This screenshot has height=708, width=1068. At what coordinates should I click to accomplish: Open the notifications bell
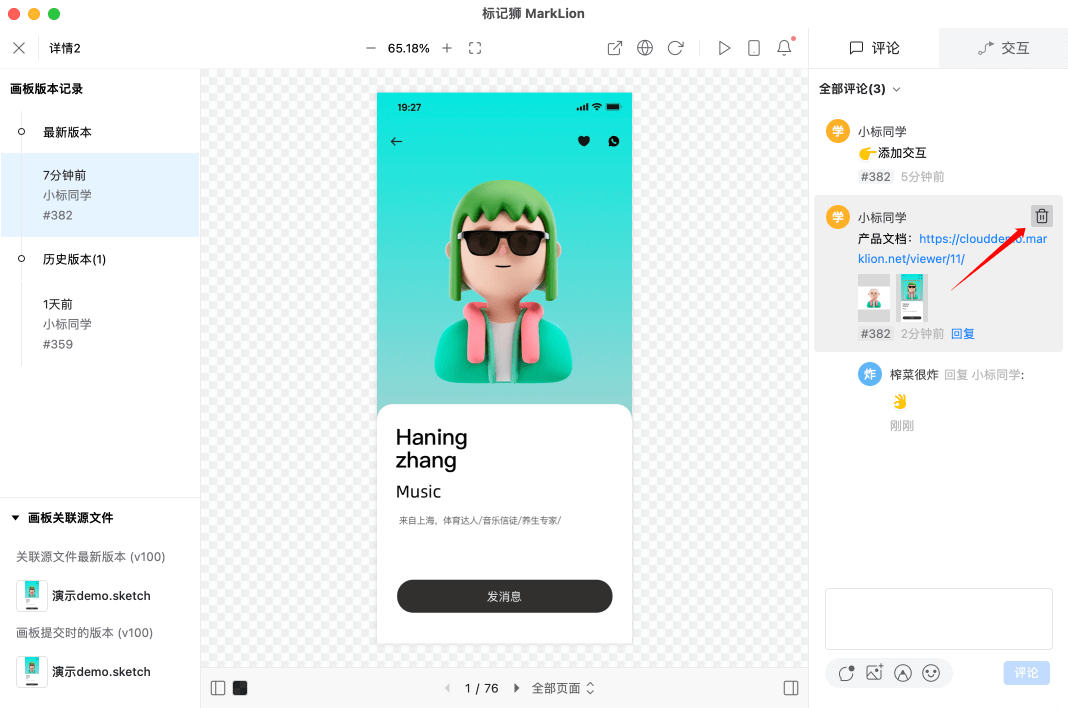click(784, 48)
